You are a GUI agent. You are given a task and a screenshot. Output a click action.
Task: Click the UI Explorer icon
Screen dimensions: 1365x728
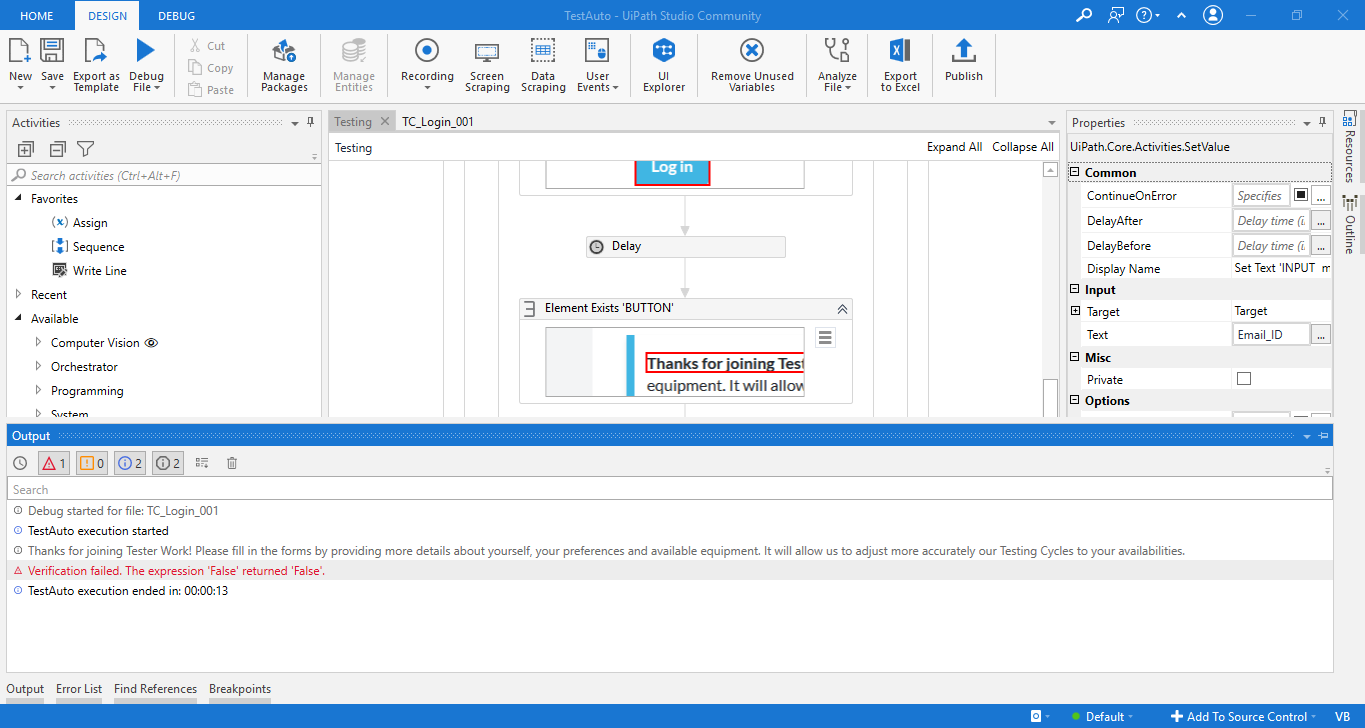pos(664,65)
